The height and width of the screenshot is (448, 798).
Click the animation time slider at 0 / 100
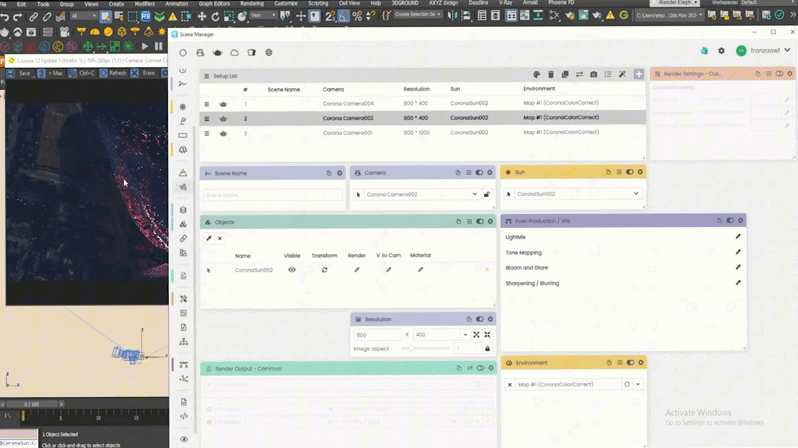[32, 404]
